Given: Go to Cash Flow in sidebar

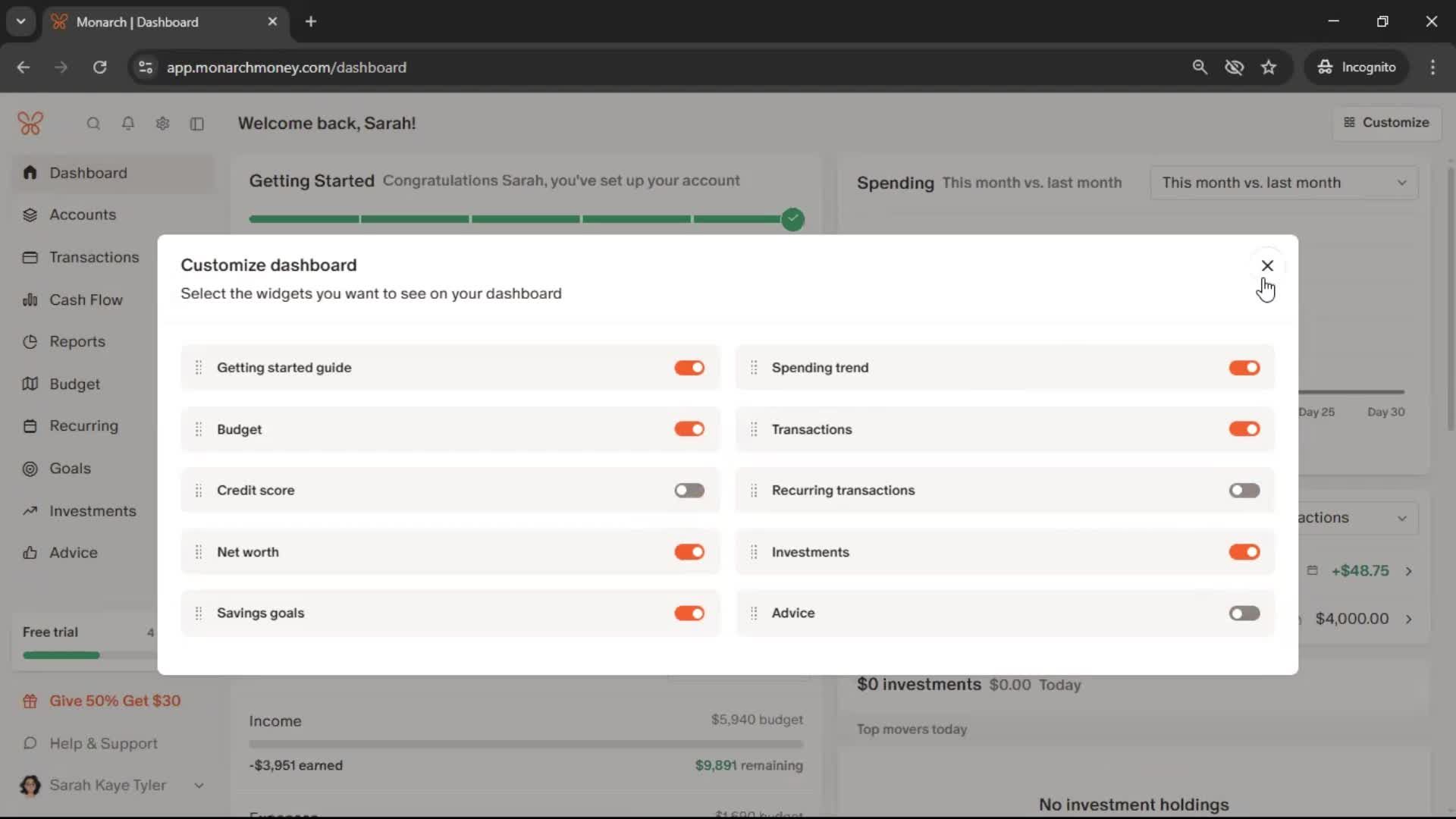Looking at the screenshot, I should (86, 300).
